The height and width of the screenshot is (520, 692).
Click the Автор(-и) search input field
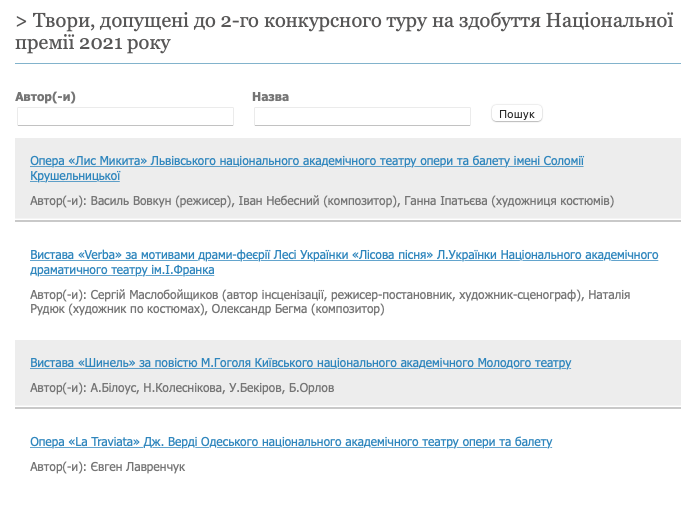pos(125,117)
